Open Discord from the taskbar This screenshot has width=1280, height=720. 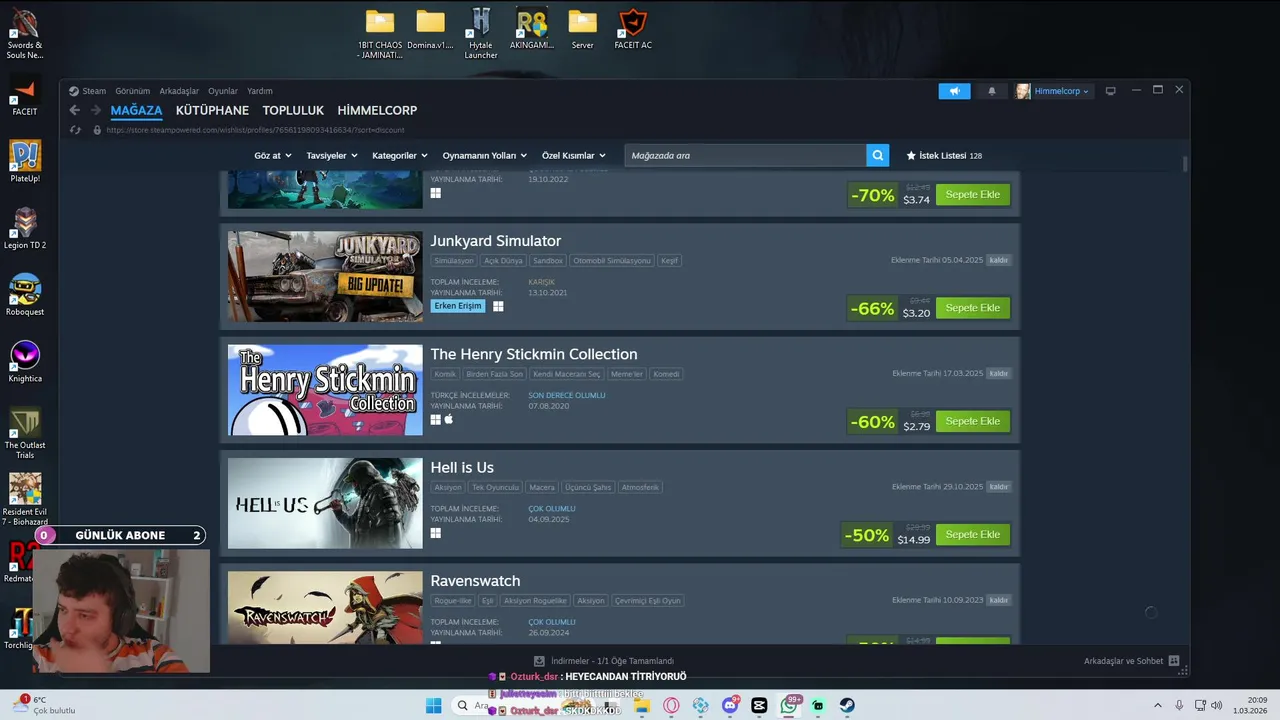pos(730,706)
